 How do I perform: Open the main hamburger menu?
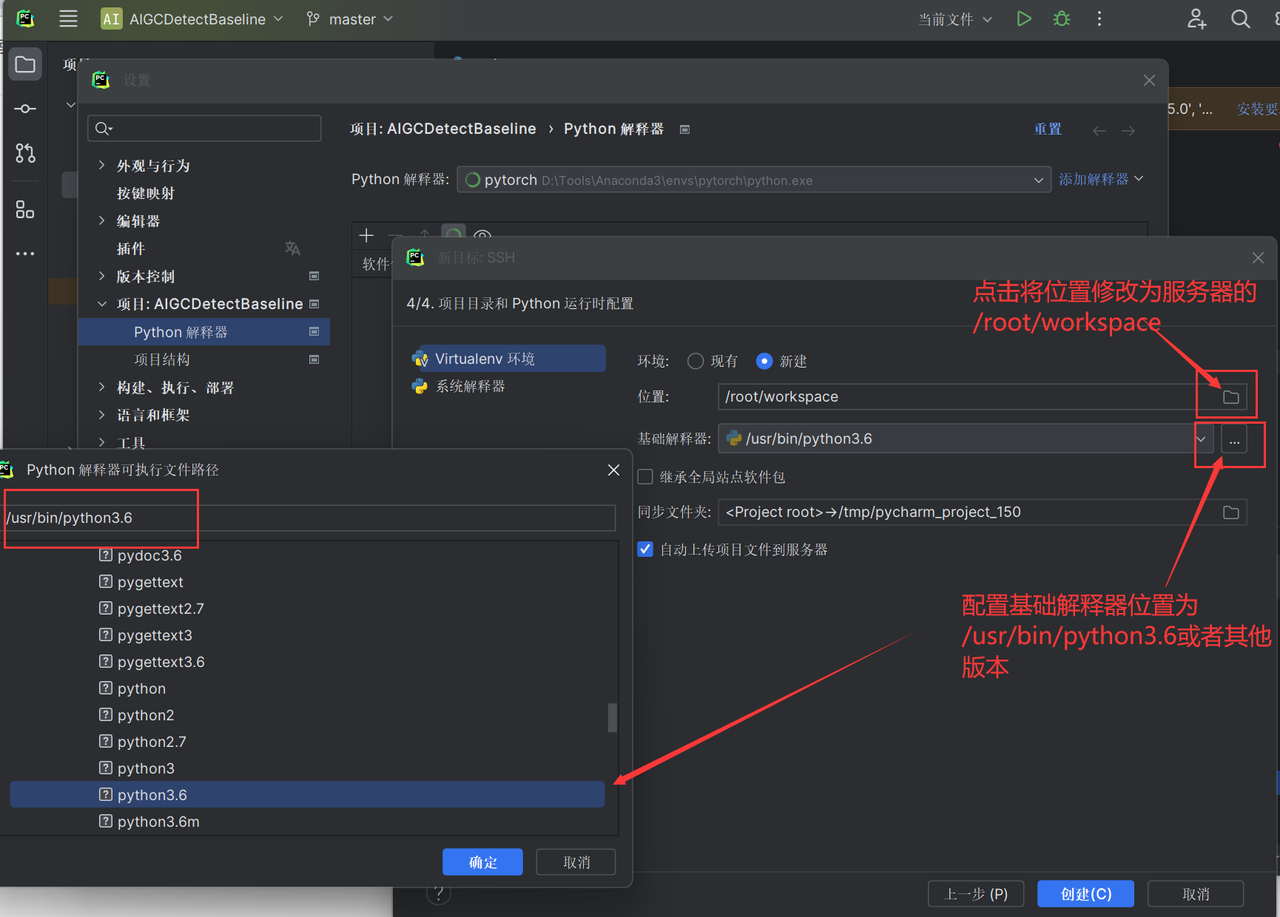click(68, 19)
